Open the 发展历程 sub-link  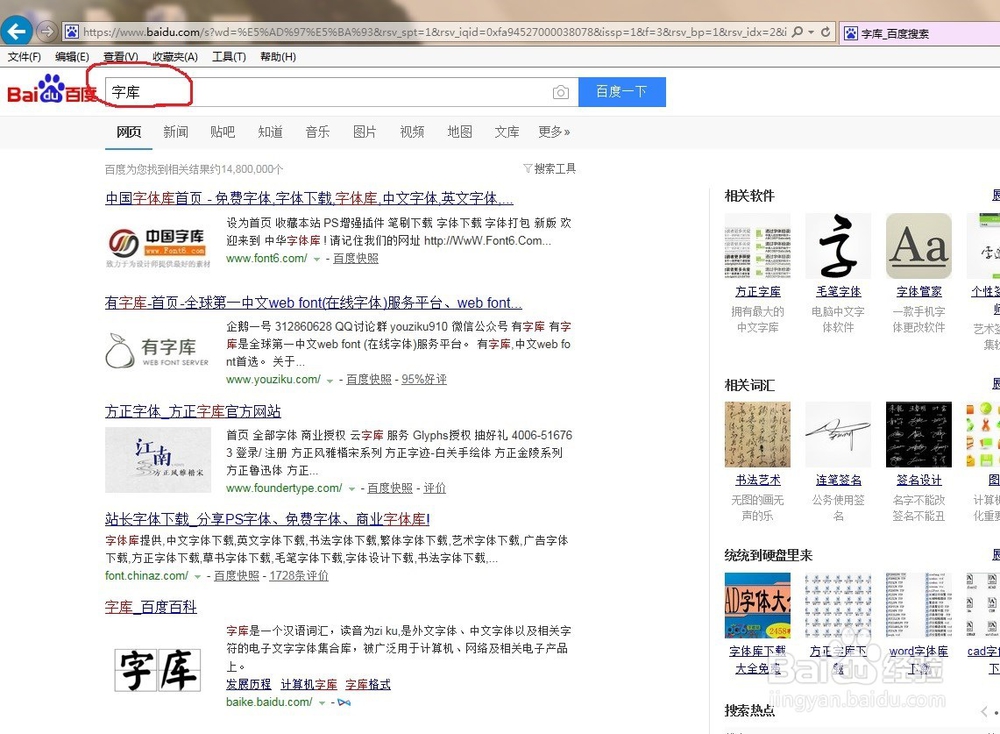[x=249, y=684]
